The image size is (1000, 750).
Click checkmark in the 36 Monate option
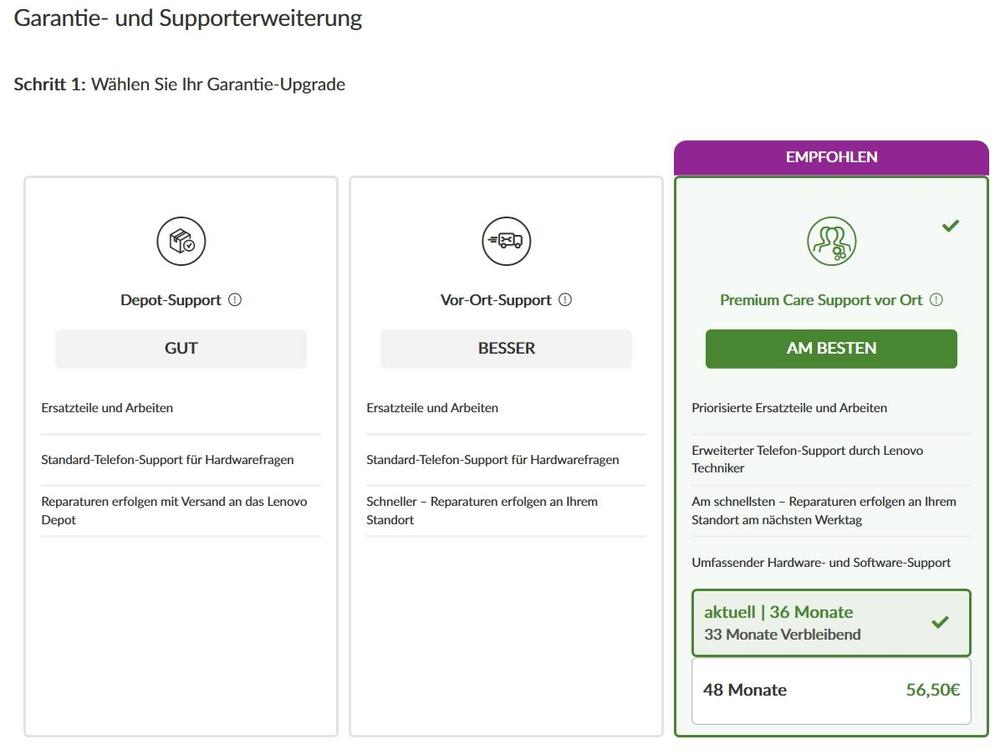click(x=940, y=622)
